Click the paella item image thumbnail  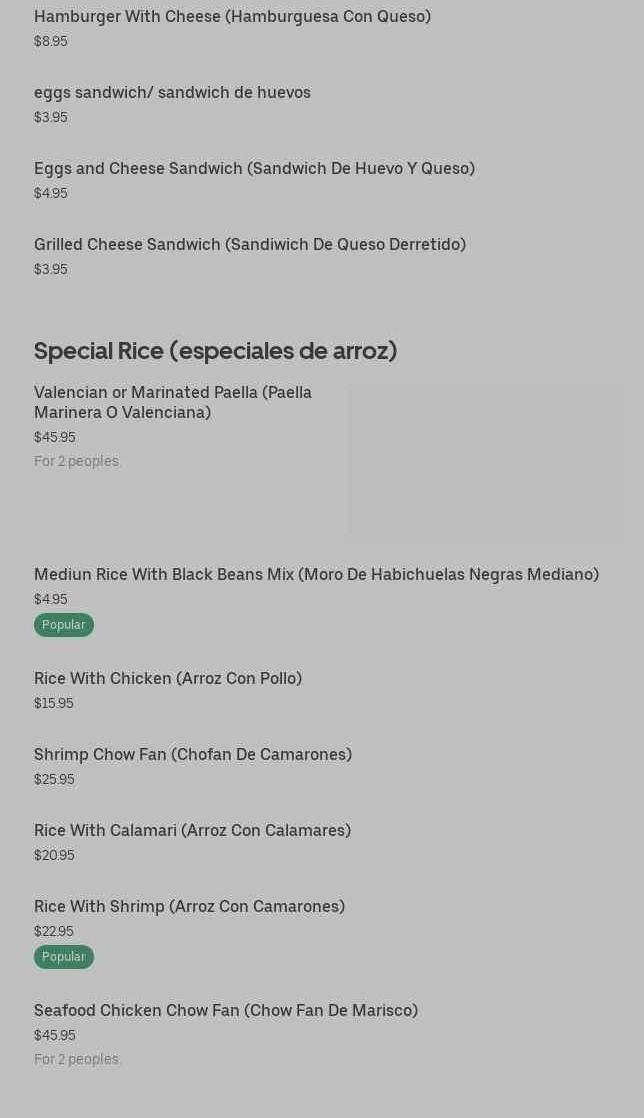click(x=486, y=461)
